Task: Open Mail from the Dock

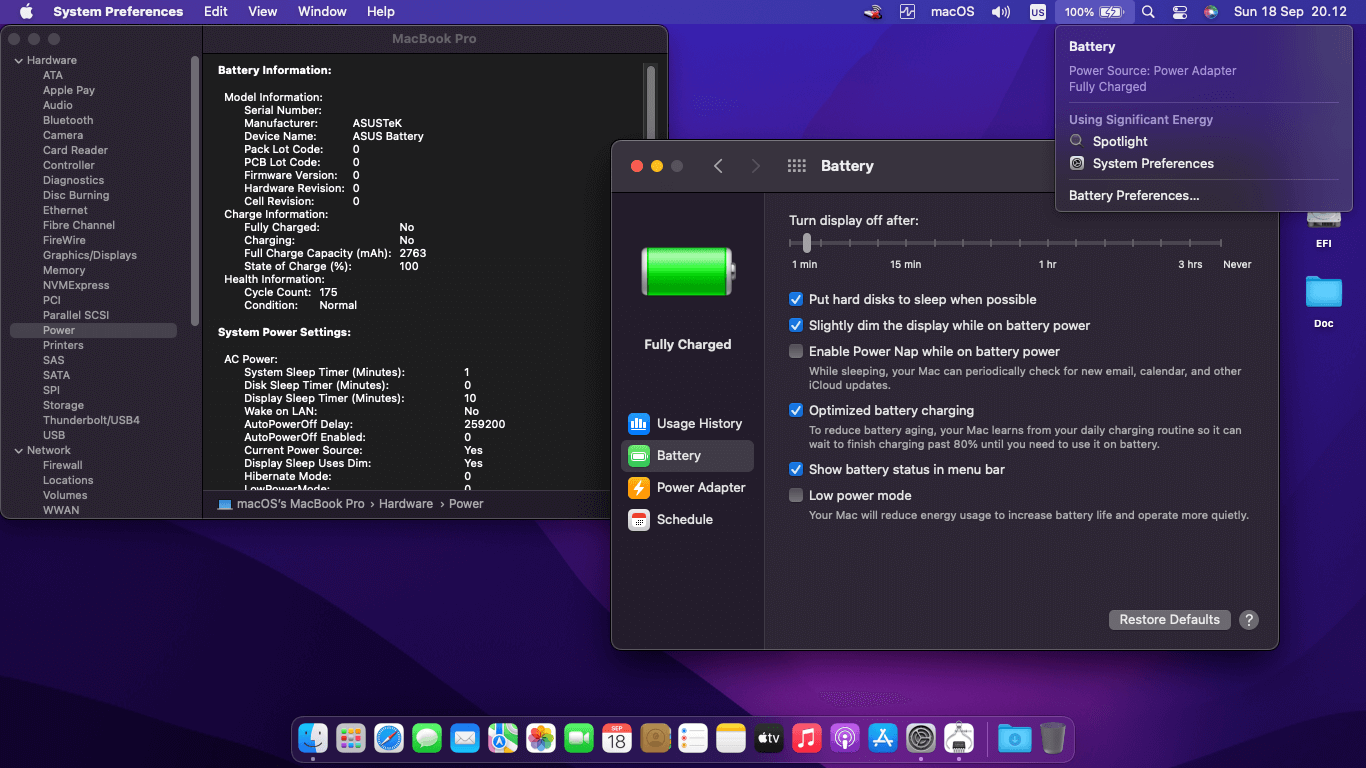Action: point(465,739)
